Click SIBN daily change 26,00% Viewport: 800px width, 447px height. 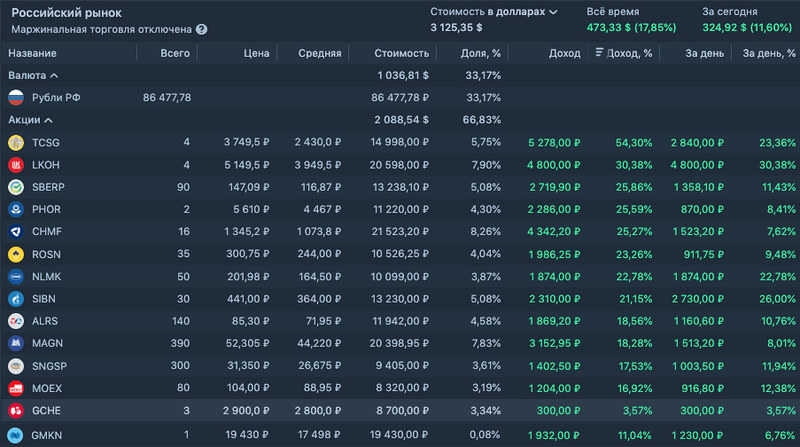click(777, 299)
